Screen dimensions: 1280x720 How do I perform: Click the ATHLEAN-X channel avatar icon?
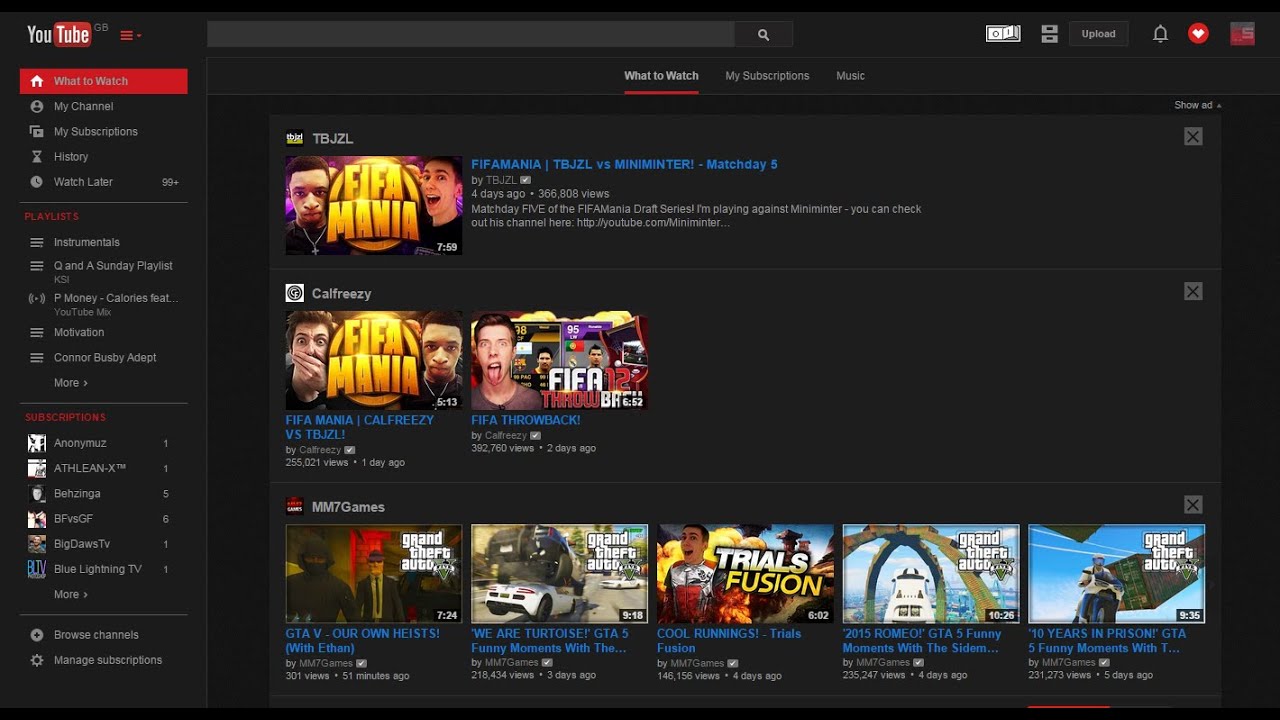pyautogui.click(x=37, y=468)
